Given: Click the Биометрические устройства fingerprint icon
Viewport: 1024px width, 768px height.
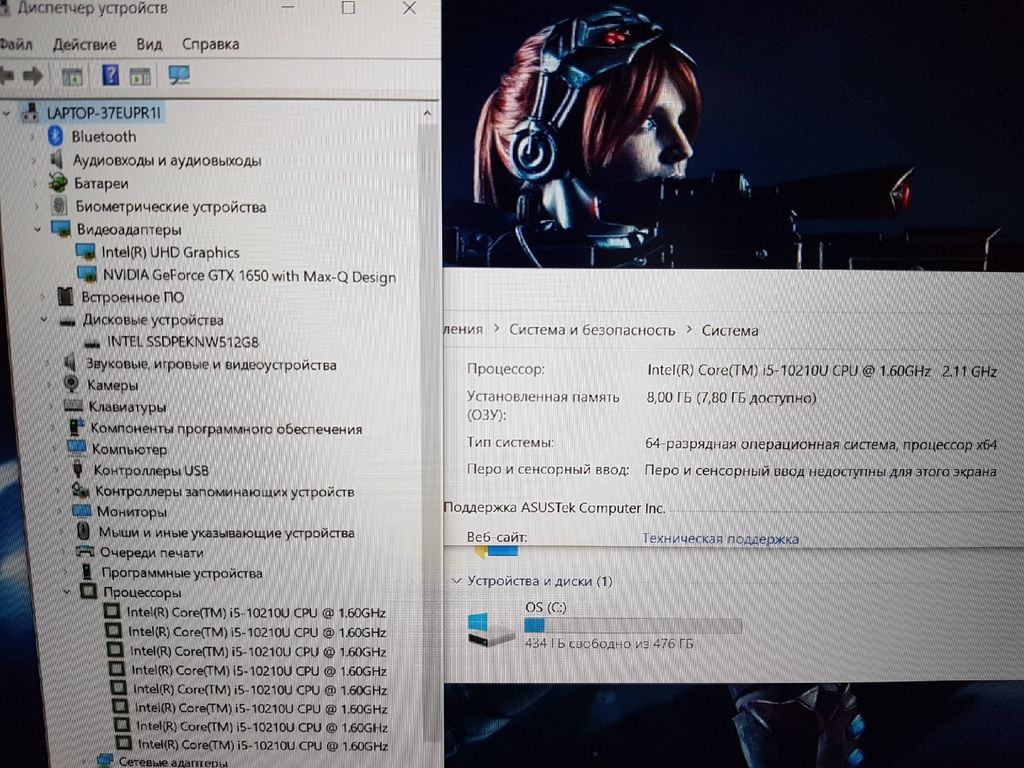Looking at the screenshot, I should 59,206.
